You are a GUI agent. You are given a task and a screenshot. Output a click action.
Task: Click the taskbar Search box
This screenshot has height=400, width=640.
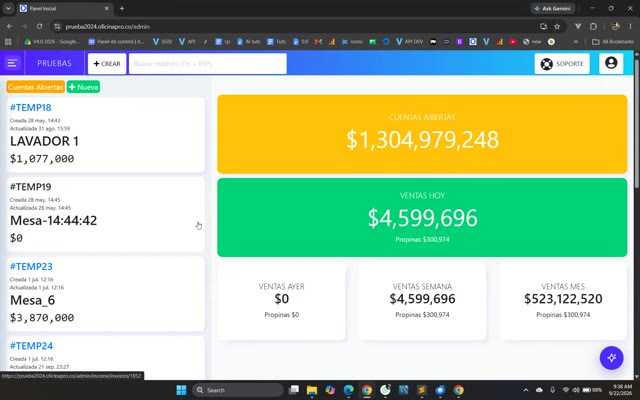[x=238, y=390]
